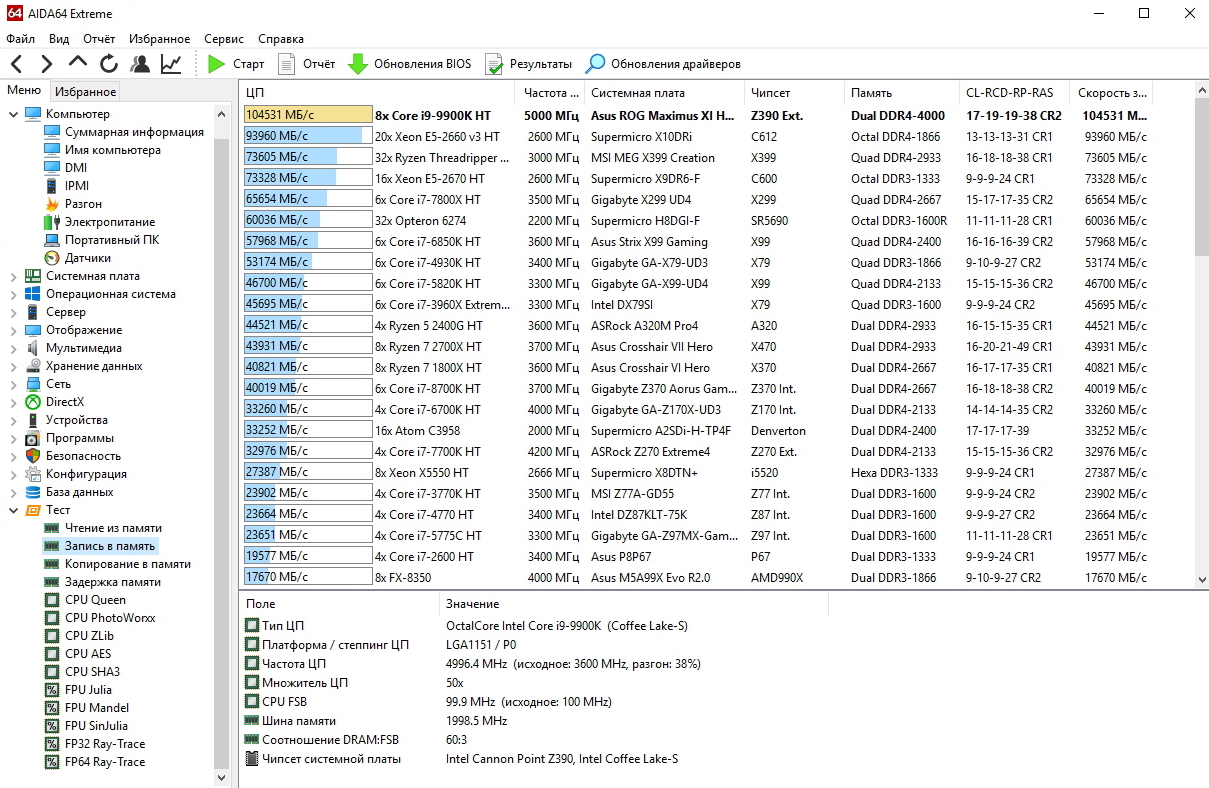Sort by Чипсет column header
Image resolution: width=1209 pixels, height=788 pixels.
[x=794, y=93]
